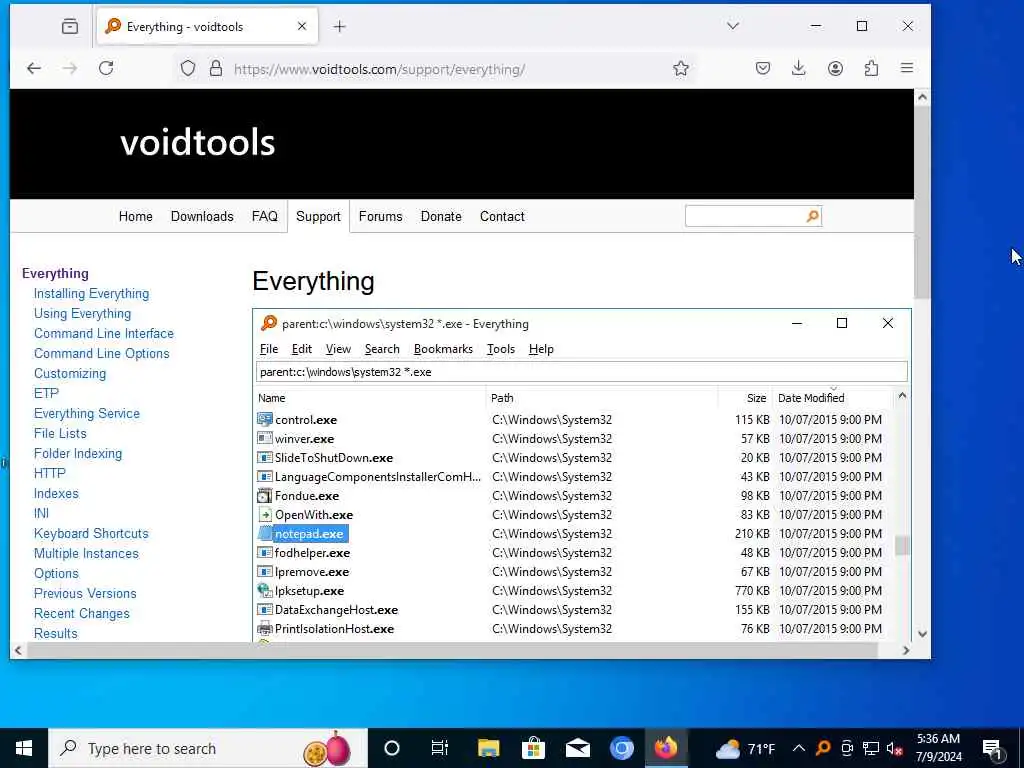Viewport: 1024px width, 768px height.
Task: Click the site padlock icon
Action: coord(216,69)
